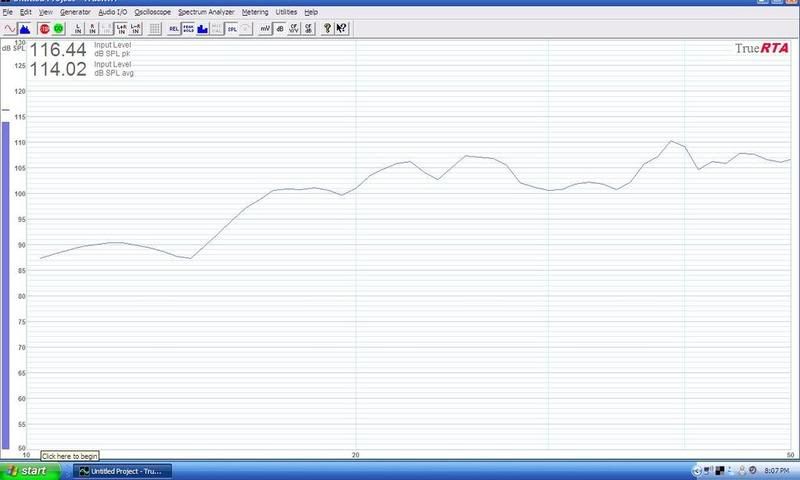Click the round dark tray icon beside clock
800x480 pixels.
click(753, 470)
